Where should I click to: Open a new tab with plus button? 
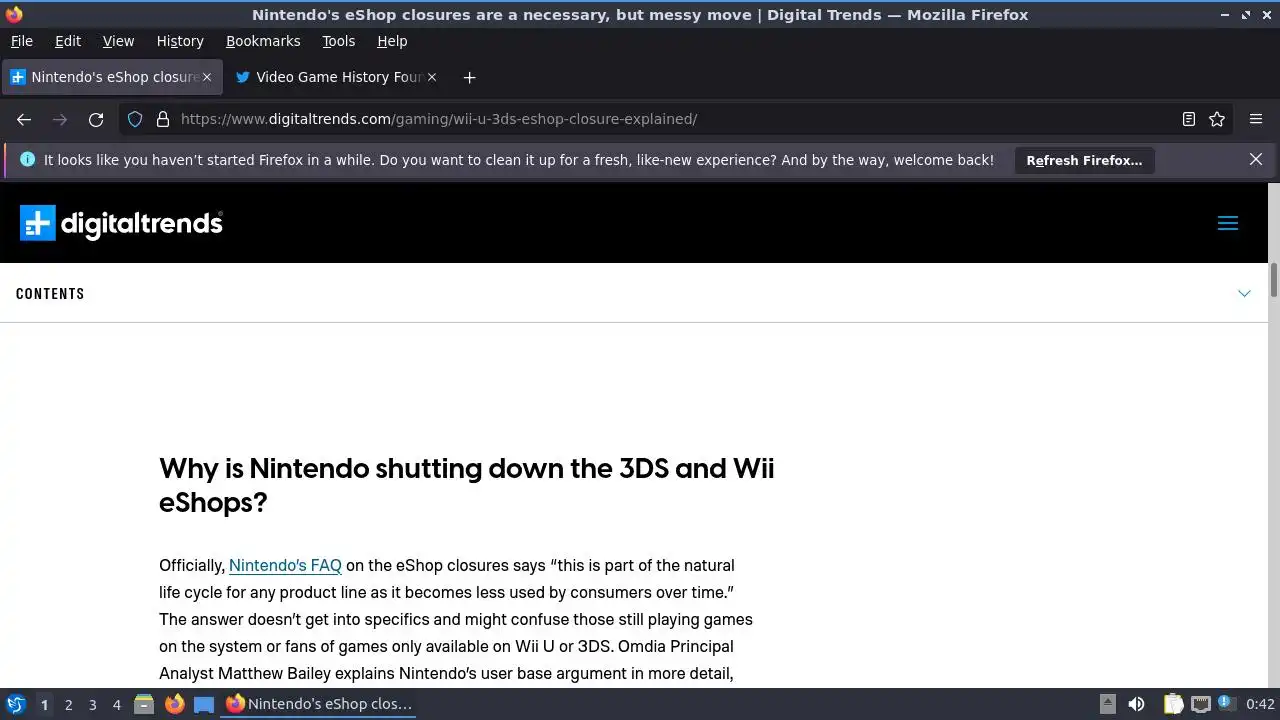tap(469, 77)
